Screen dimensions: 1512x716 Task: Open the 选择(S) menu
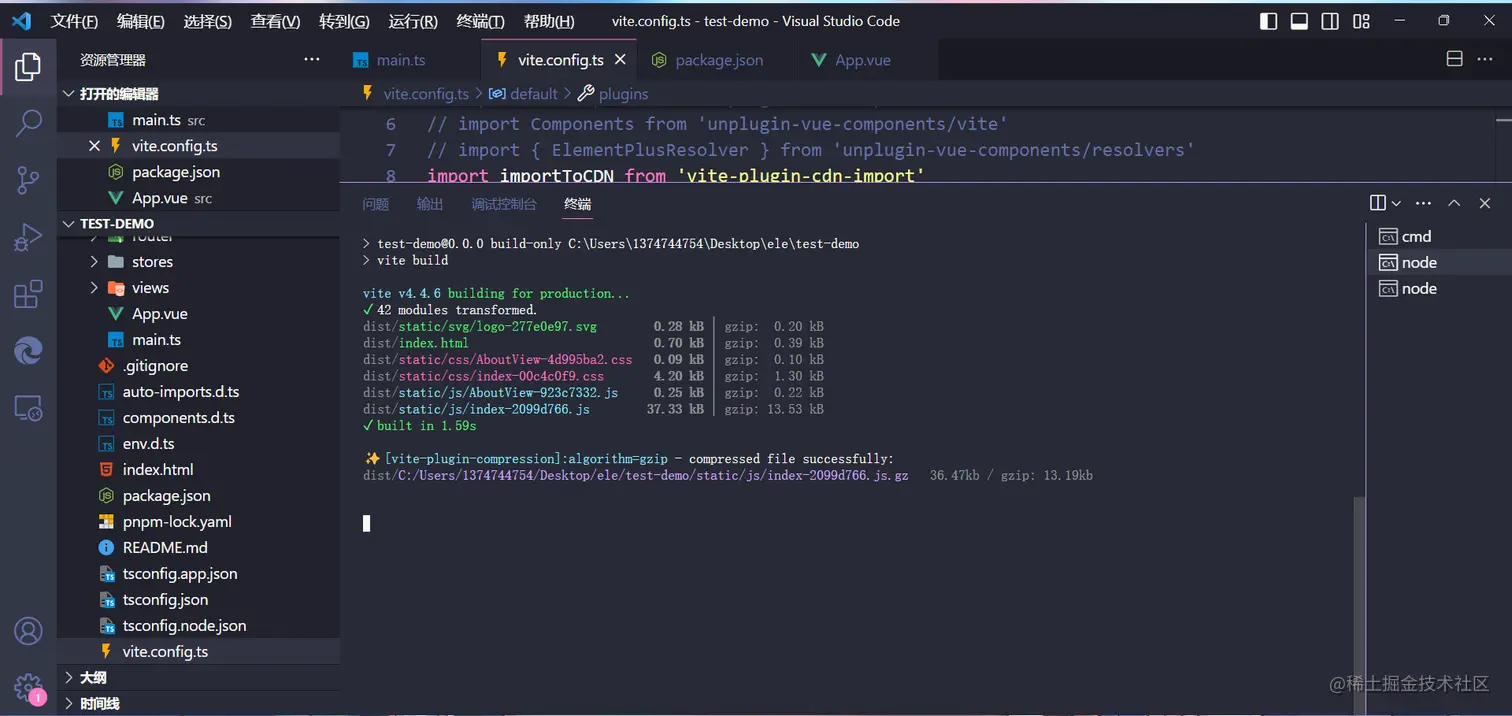tap(208, 21)
